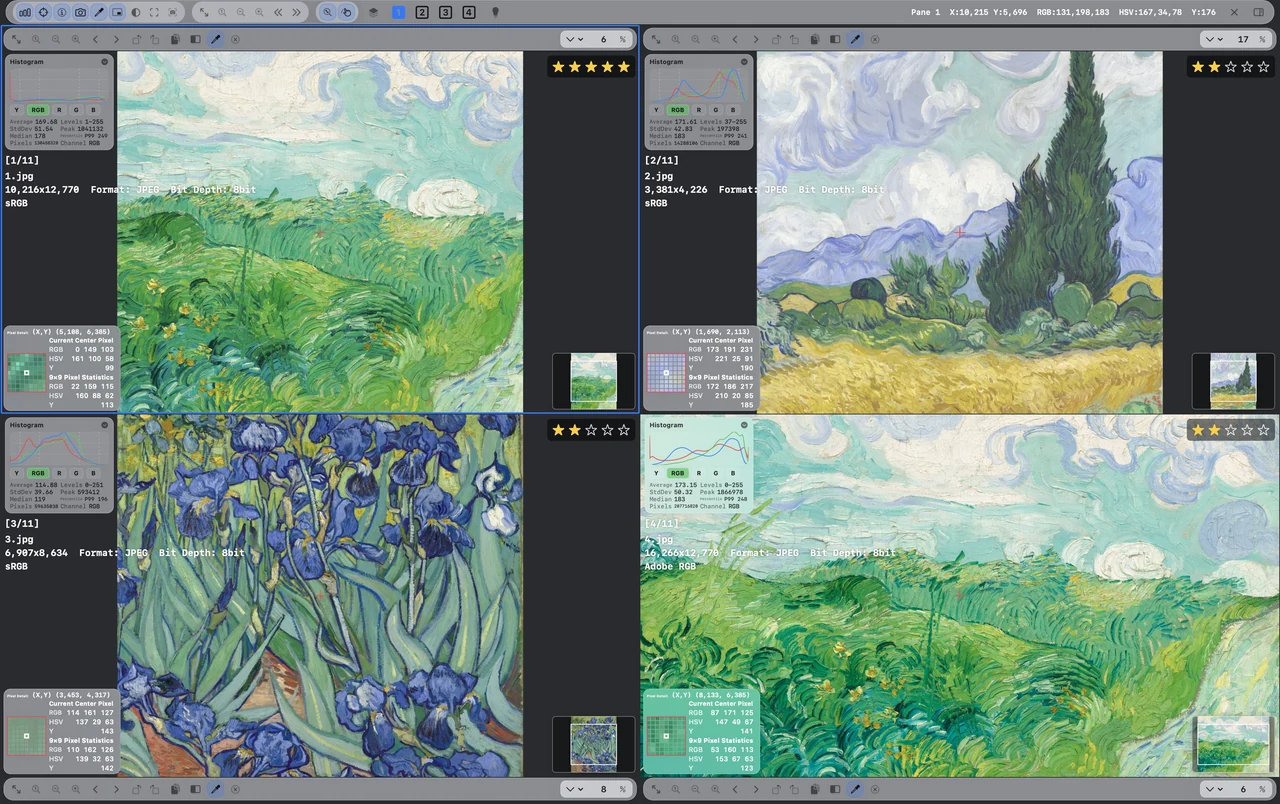Viewport: 1280px width, 804px height.
Task: Toggle the navigator mini-view button
Action: click(117, 12)
